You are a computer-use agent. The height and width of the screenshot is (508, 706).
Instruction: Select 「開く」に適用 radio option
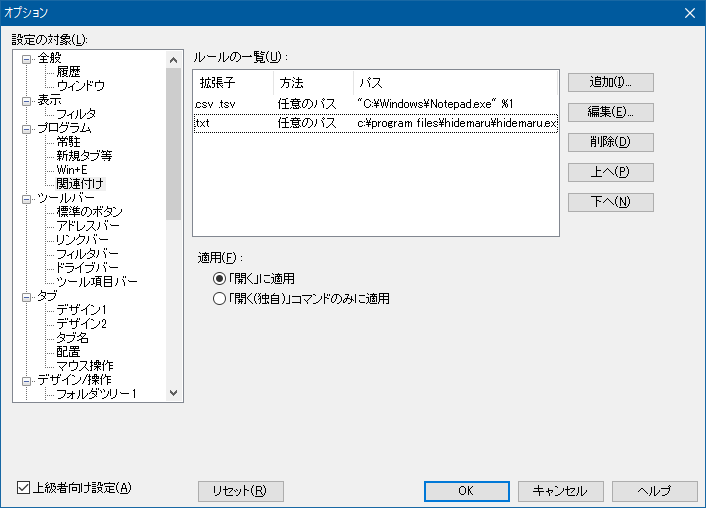220,278
